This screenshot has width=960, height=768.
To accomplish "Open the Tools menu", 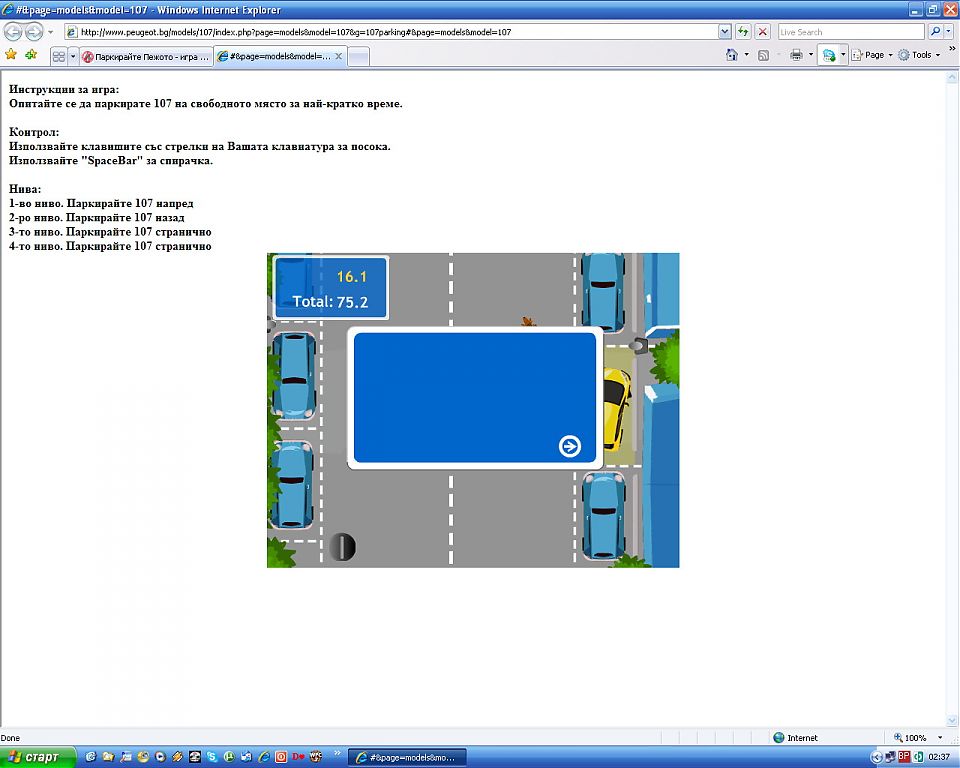I will [919, 55].
